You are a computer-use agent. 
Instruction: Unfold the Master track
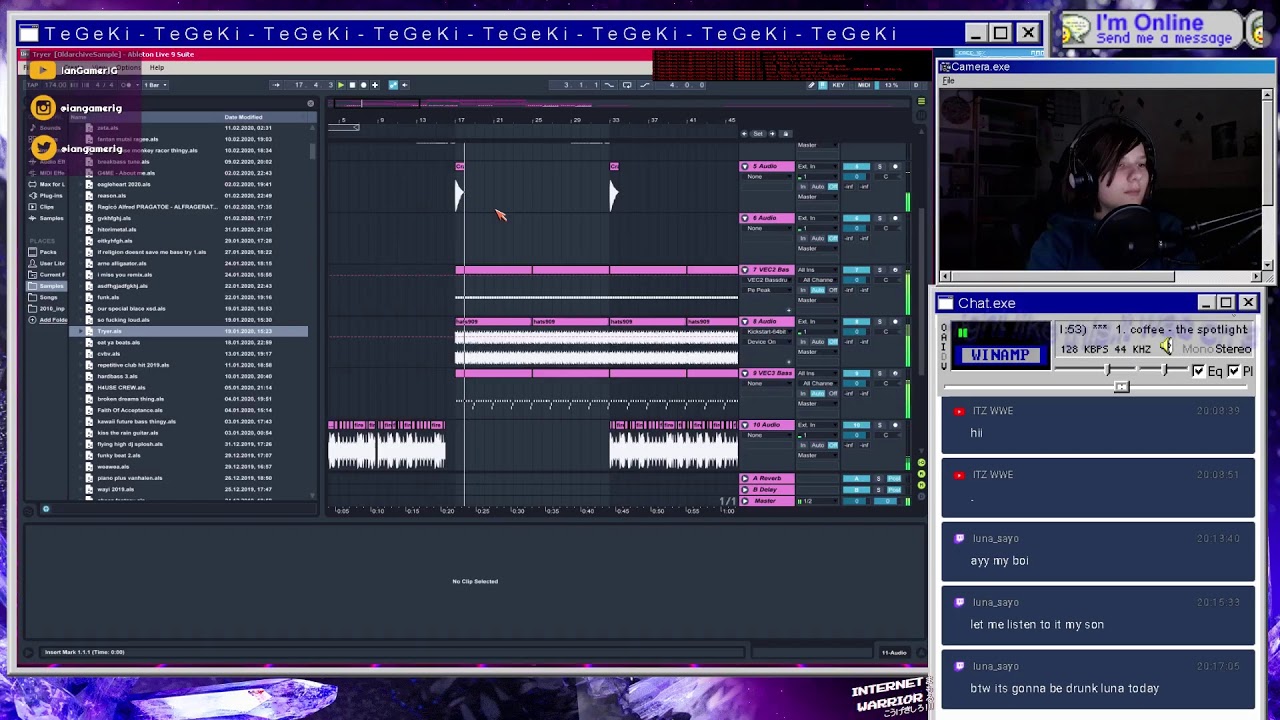click(745, 501)
